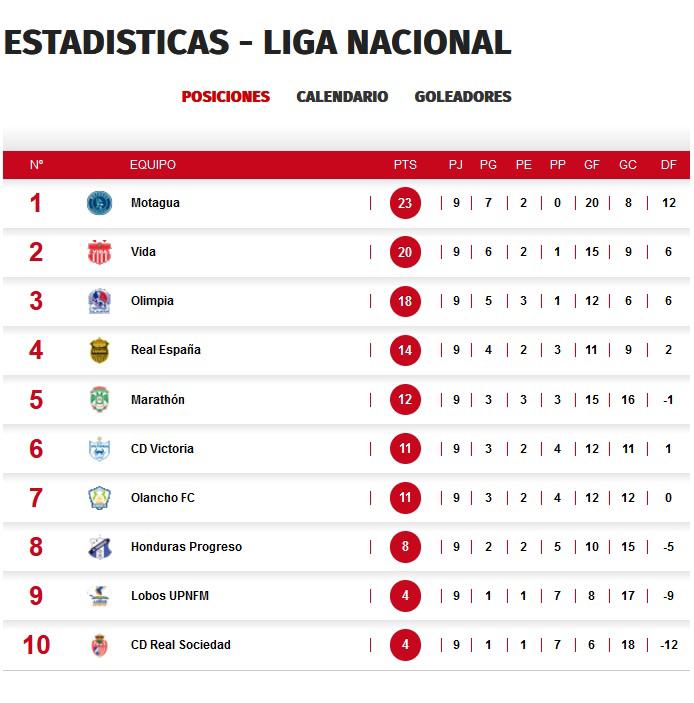Click the Lobos UPNFM team crest
This screenshot has width=694, height=703.
[99, 596]
